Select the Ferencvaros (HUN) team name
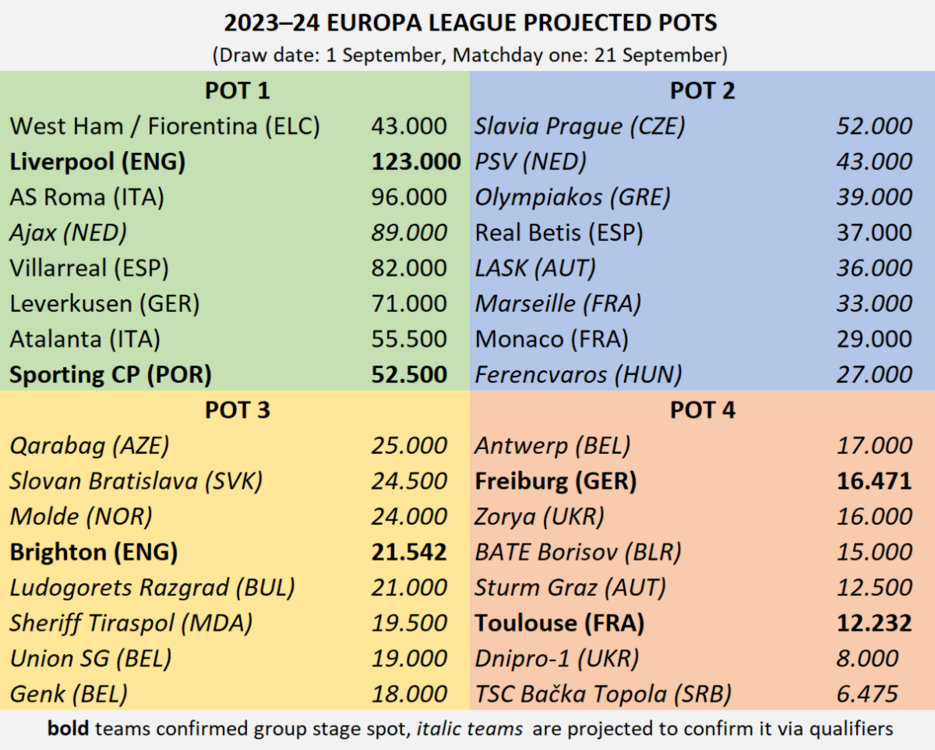Viewport: 935px width, 750px height. 578,374
